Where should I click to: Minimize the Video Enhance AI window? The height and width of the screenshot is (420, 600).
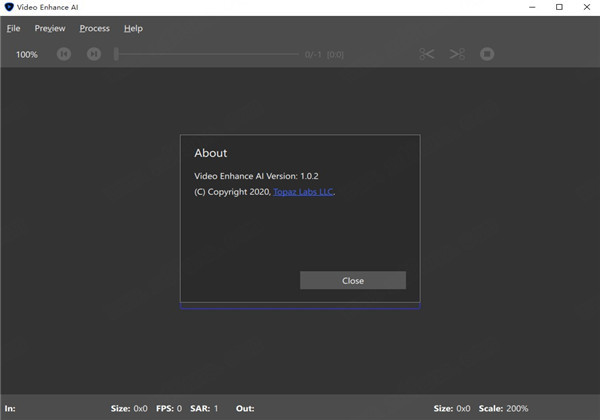(532, 7)
